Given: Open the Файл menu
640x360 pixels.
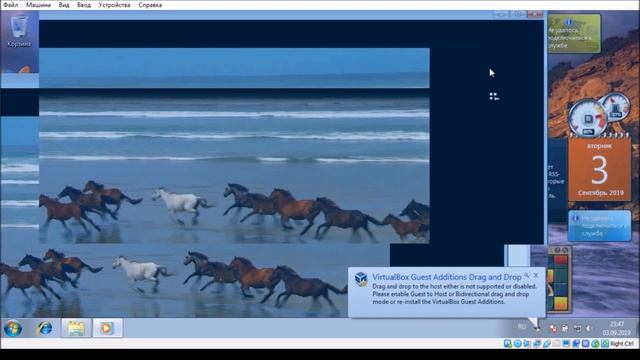Looking at the screenshot, I should (10, 5).
